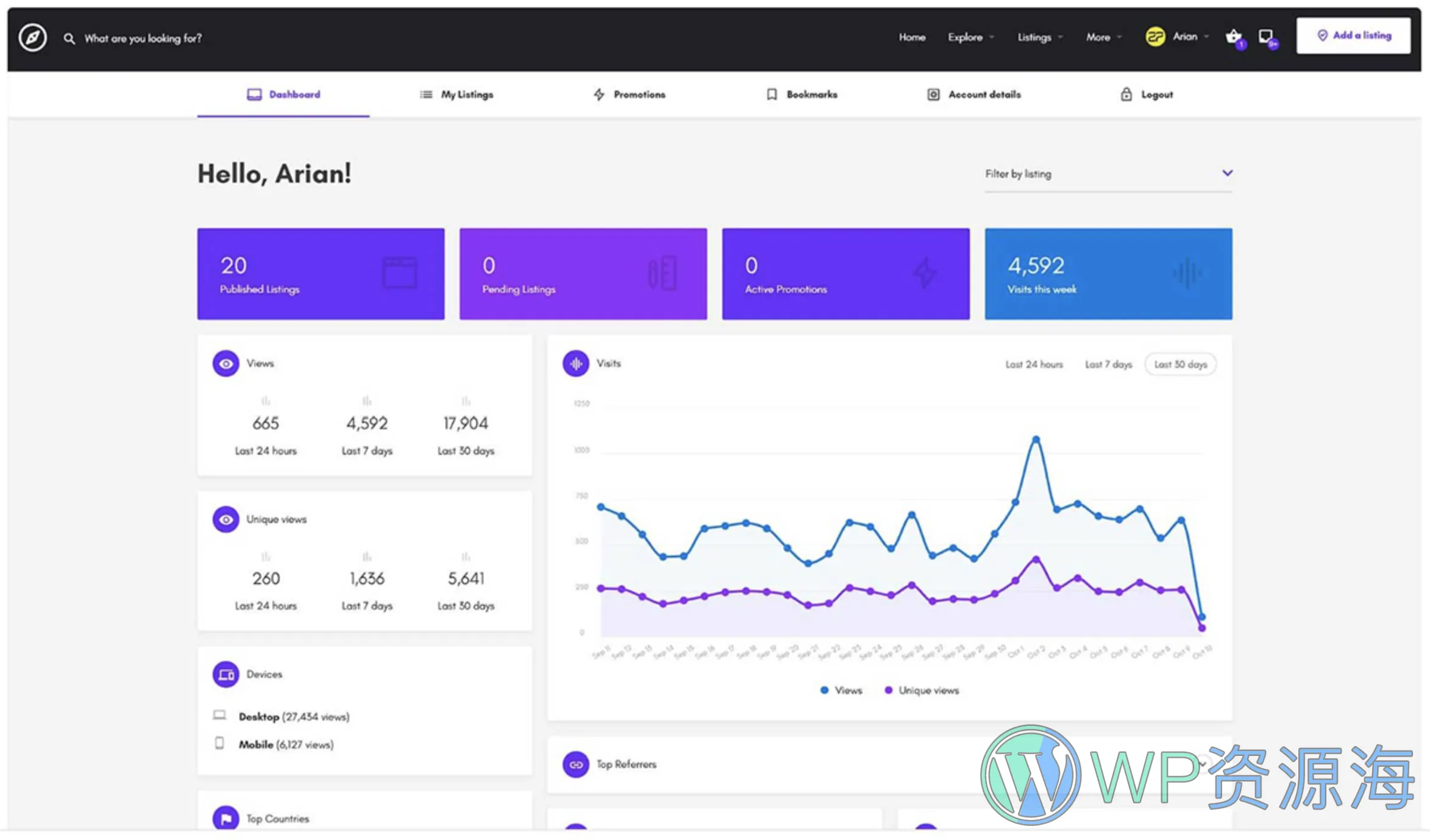1430x840 pixels.
Task: Open the 0 Pending Listings card
Action: (583, 274)
